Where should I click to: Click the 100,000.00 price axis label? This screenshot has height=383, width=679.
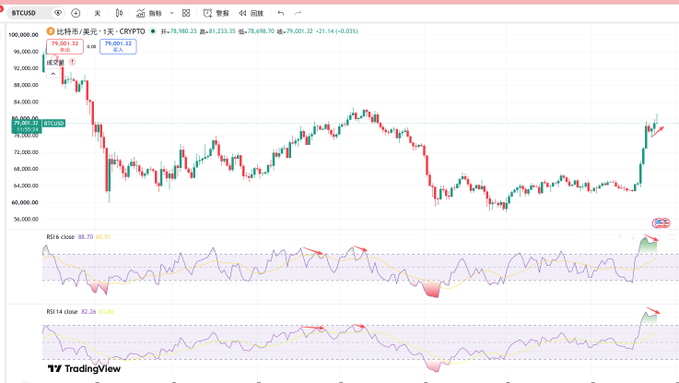24,35
